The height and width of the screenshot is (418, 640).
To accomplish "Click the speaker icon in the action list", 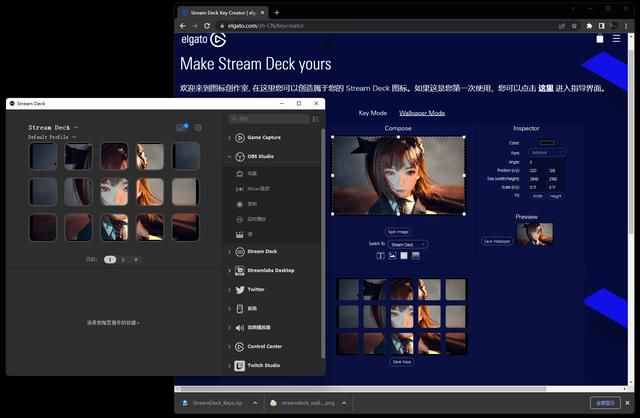I will tap(240, 327).
